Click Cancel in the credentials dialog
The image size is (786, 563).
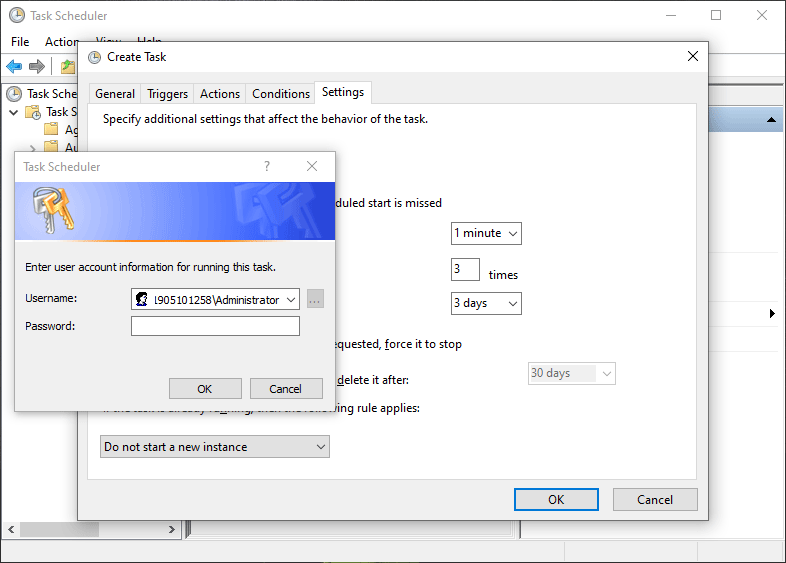[286, 389]
